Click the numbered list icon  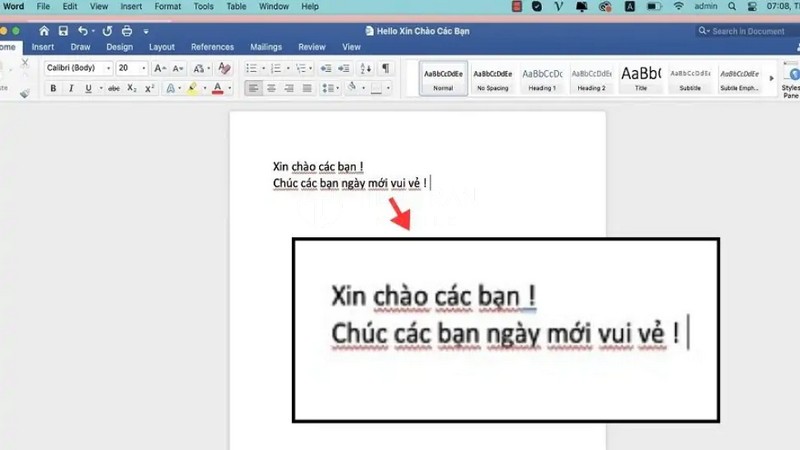click(x=276, y=68)
